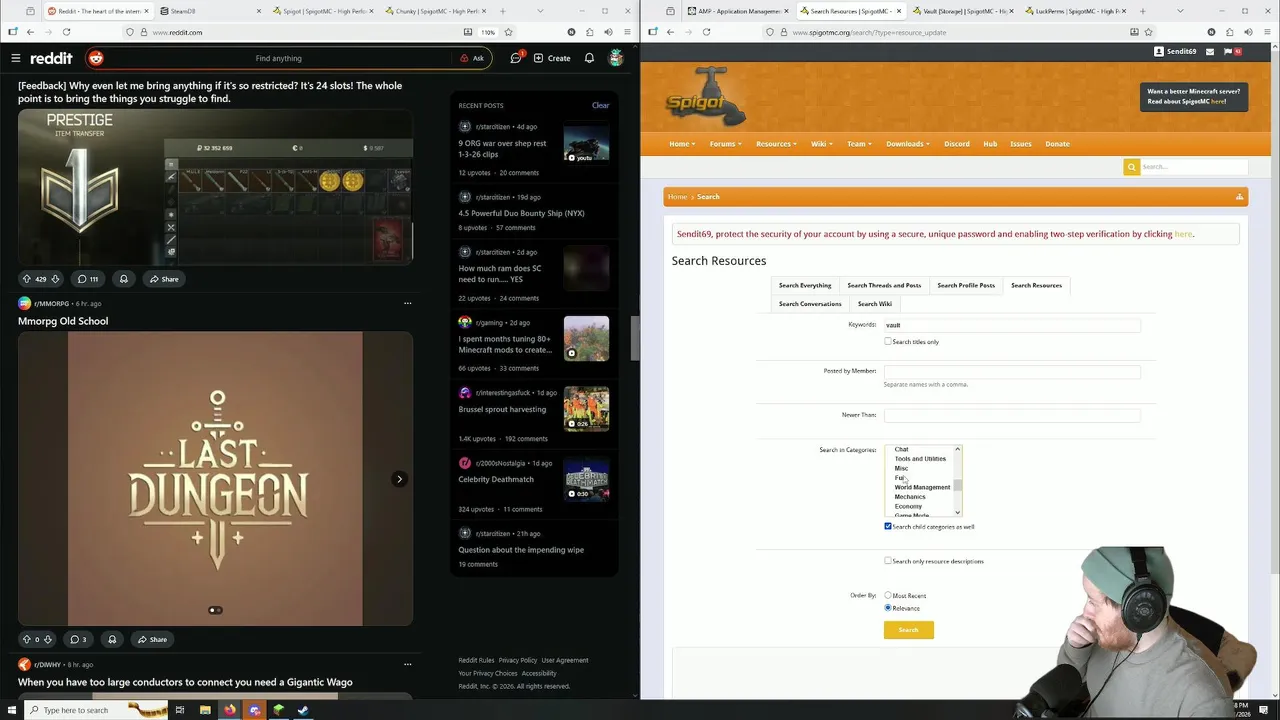Share the Mmorpg Old School post
The image size is (1280, 720).
152,639
